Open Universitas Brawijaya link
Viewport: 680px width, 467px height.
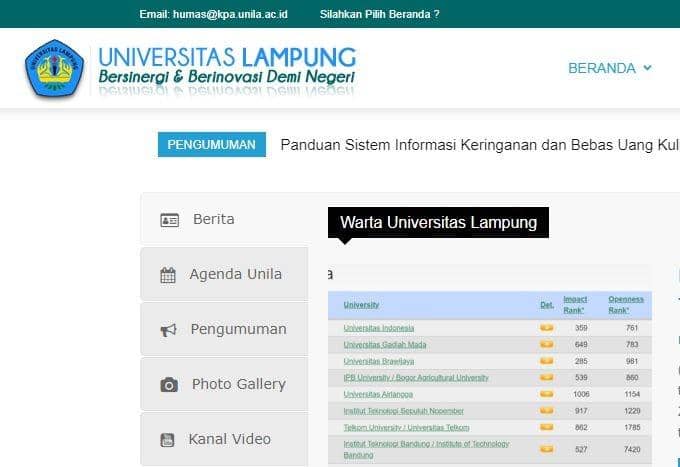click(379, 361)
